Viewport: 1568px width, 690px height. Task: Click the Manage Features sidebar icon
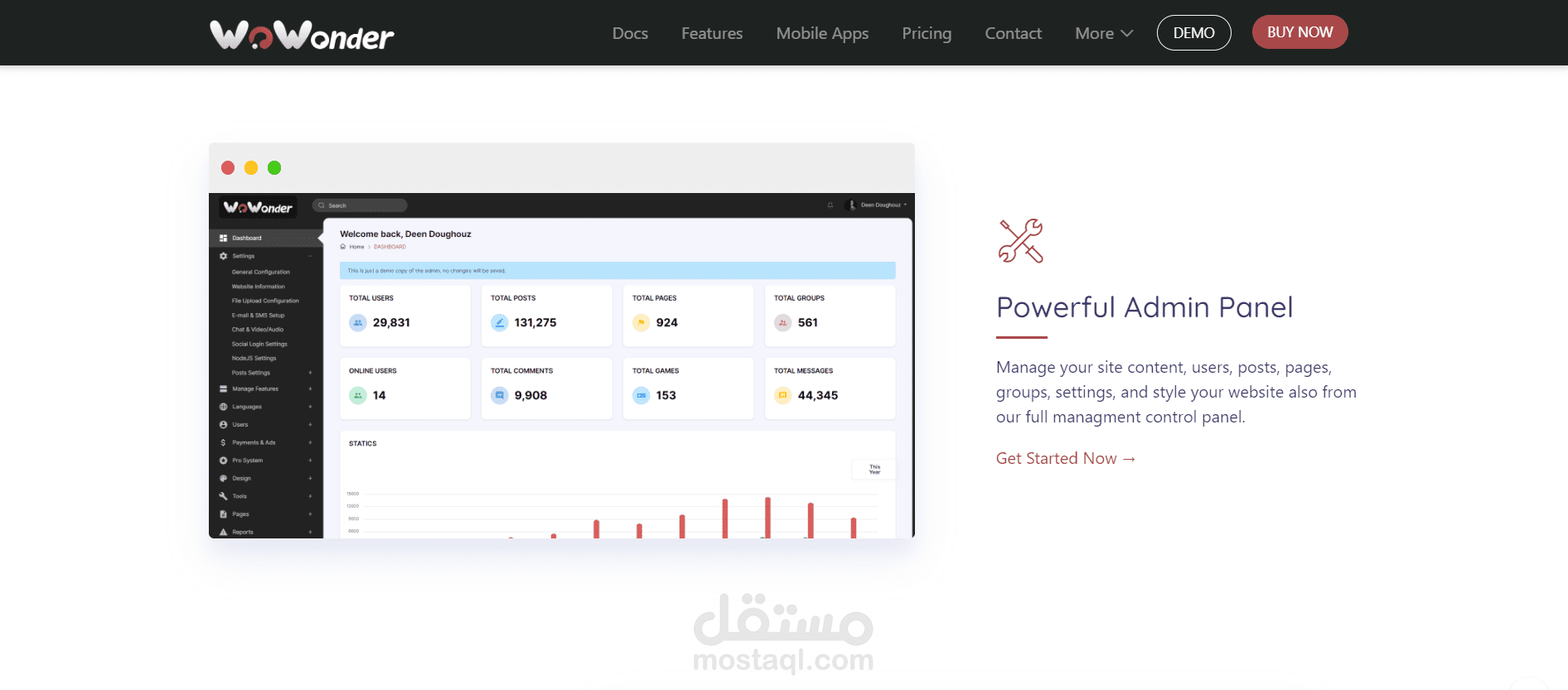pos(223,388)
